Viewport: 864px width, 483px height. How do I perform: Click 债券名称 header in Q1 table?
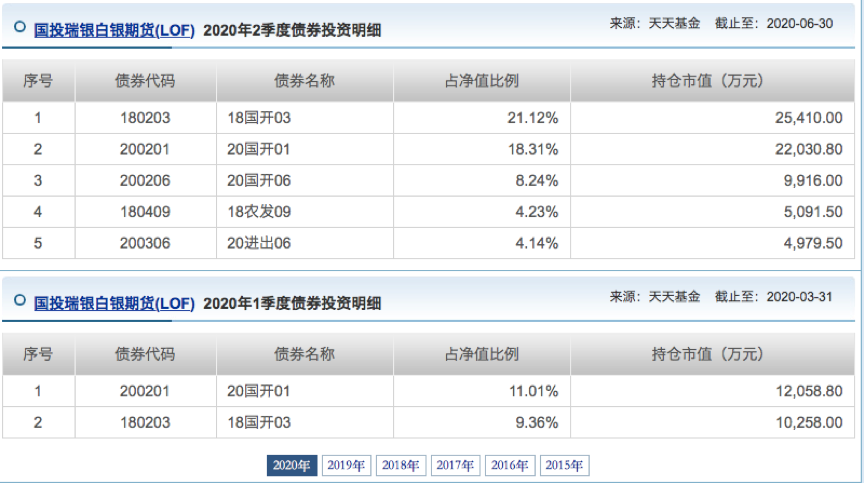tap(305, 354)
